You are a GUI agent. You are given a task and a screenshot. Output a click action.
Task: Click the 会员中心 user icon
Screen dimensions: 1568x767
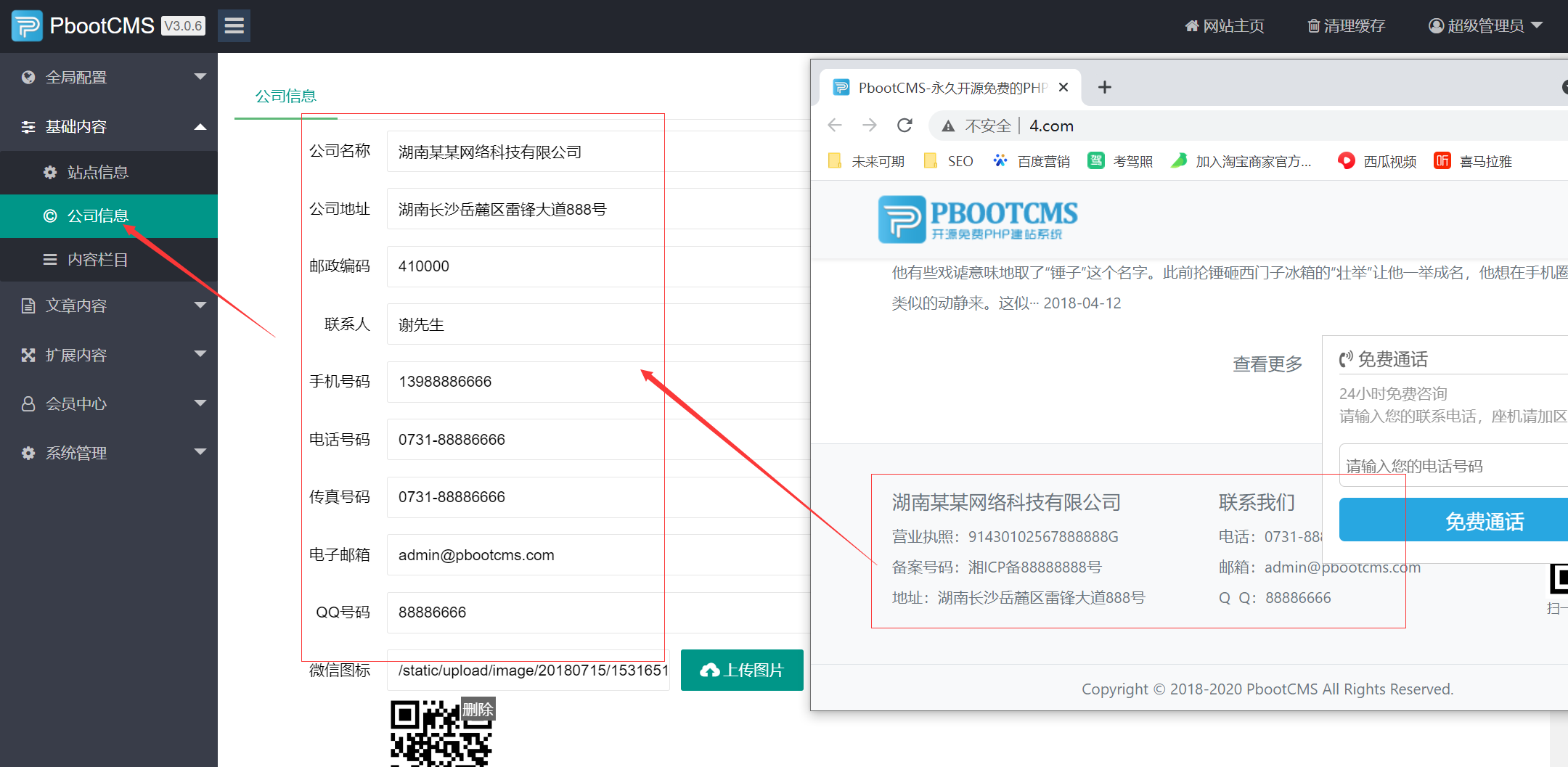tap(28, 403)
